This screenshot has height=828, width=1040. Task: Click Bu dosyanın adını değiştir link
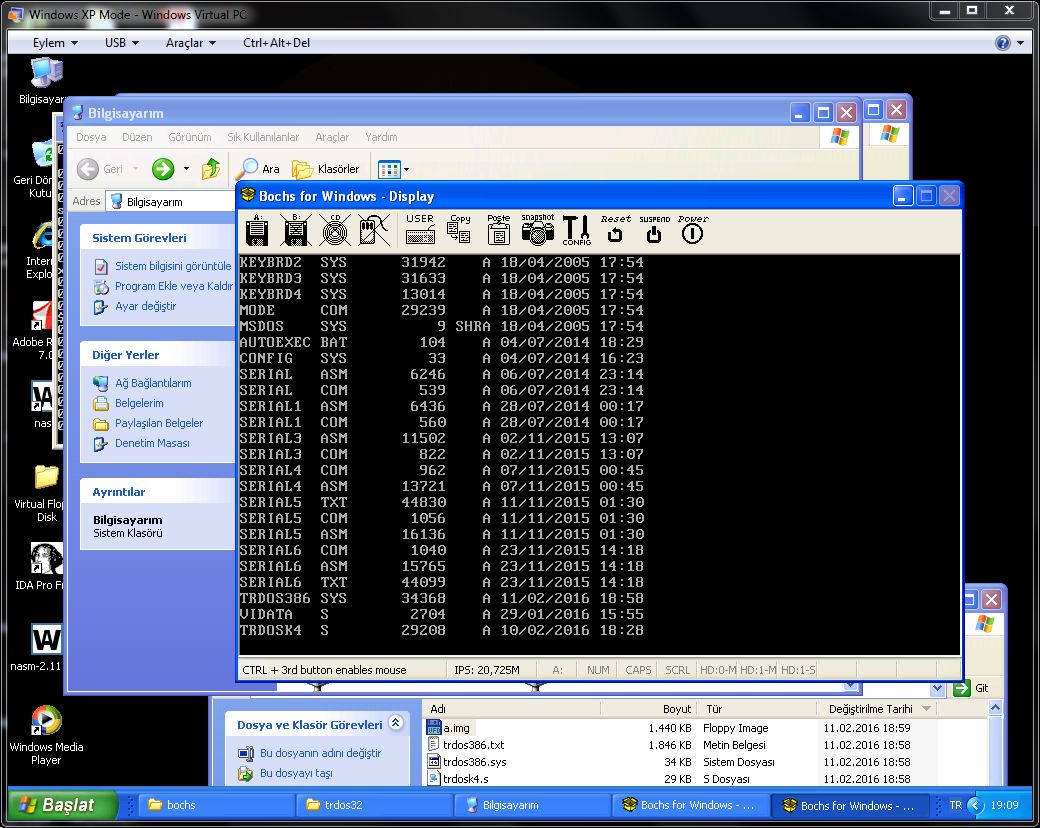(x=320, y=753)
